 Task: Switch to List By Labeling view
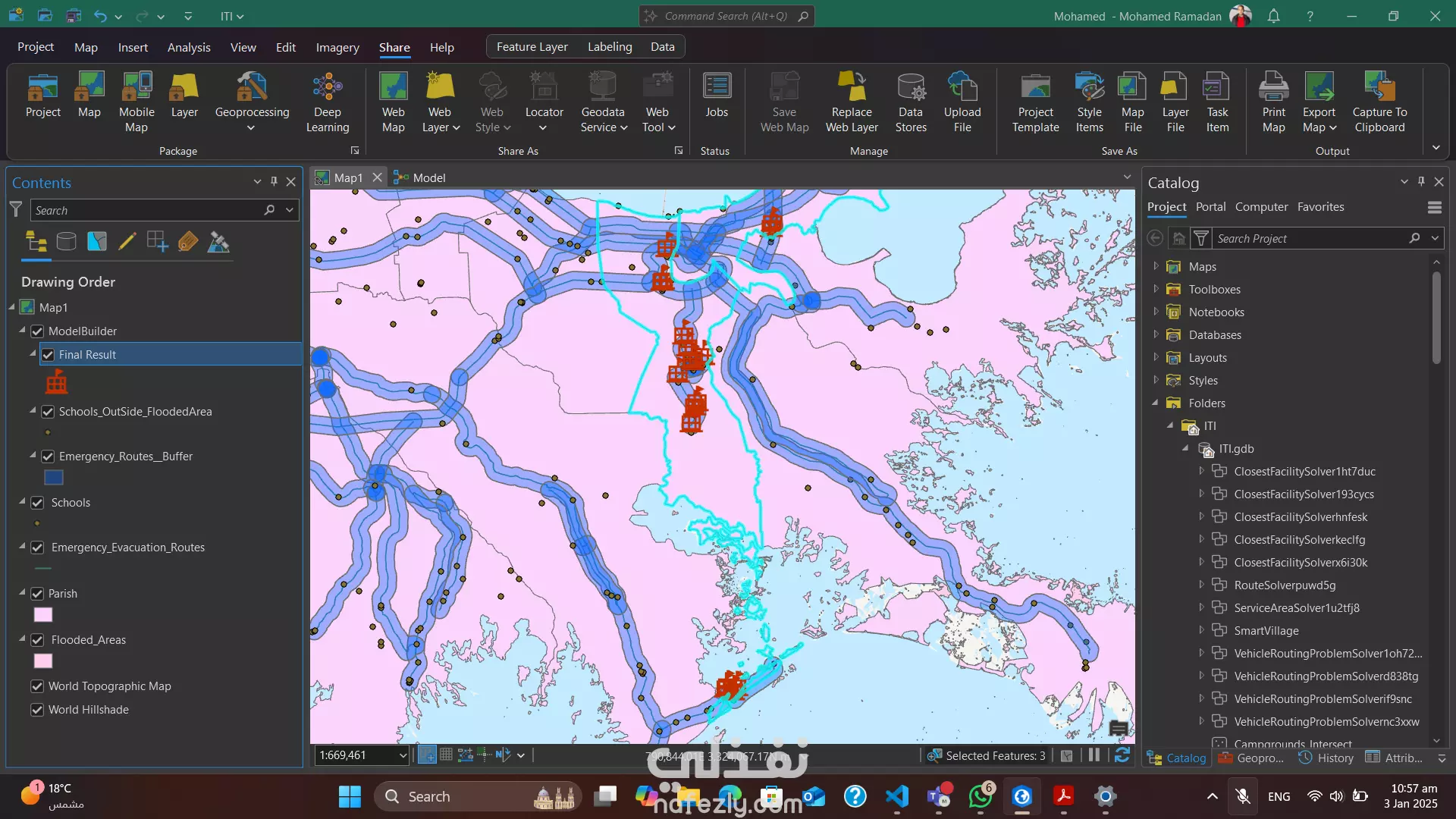(188, 242)
